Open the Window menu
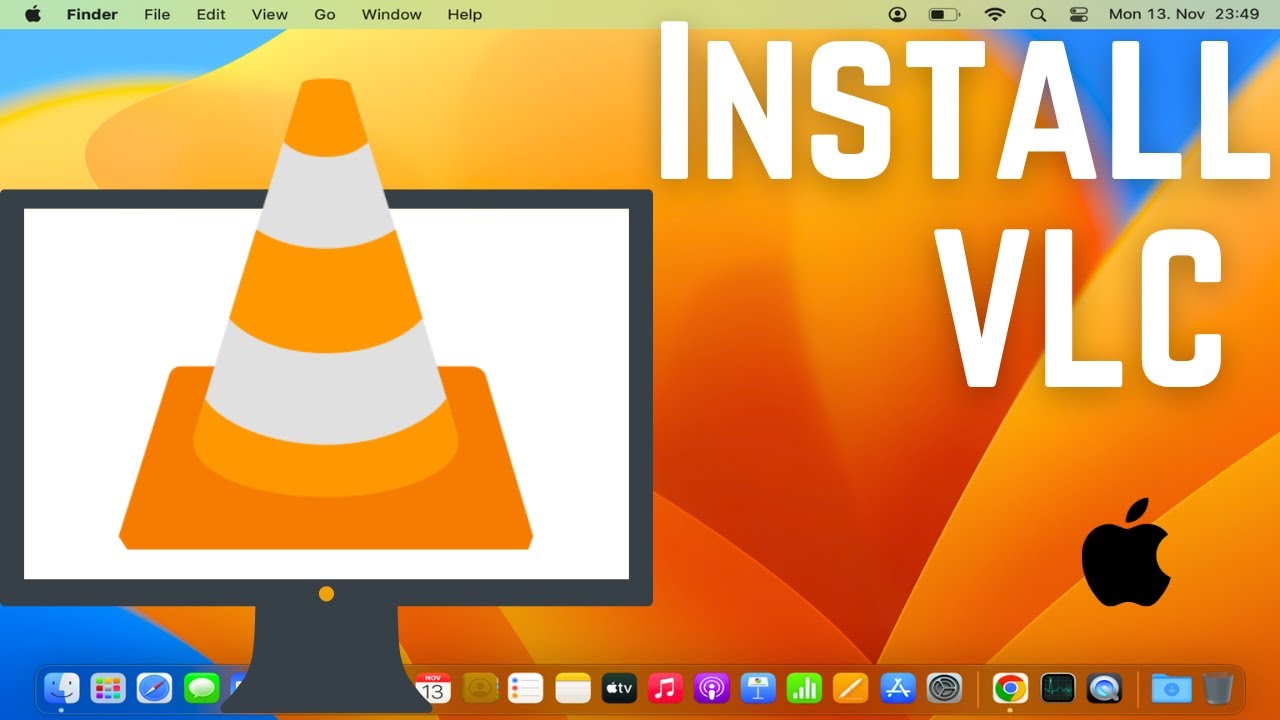The image size is (1280, 720). click(x=392, y=14)
